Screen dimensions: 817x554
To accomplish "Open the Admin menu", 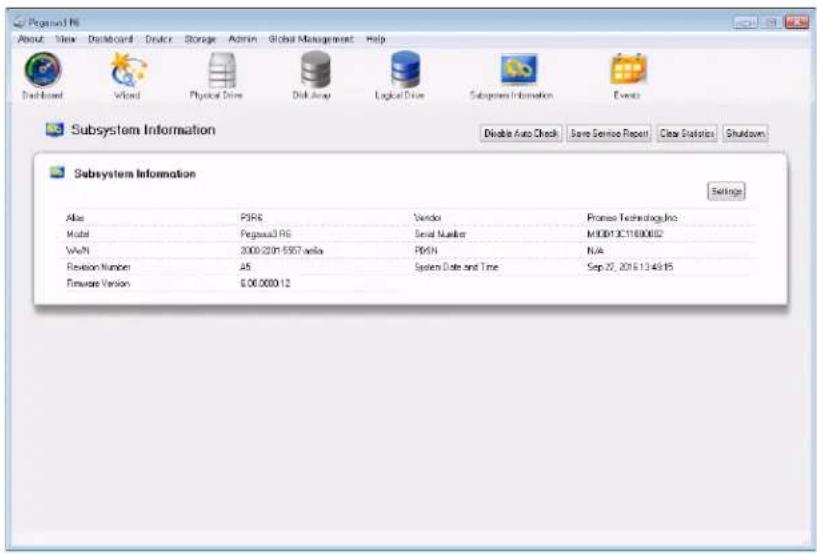I will [x=242, y=39].
